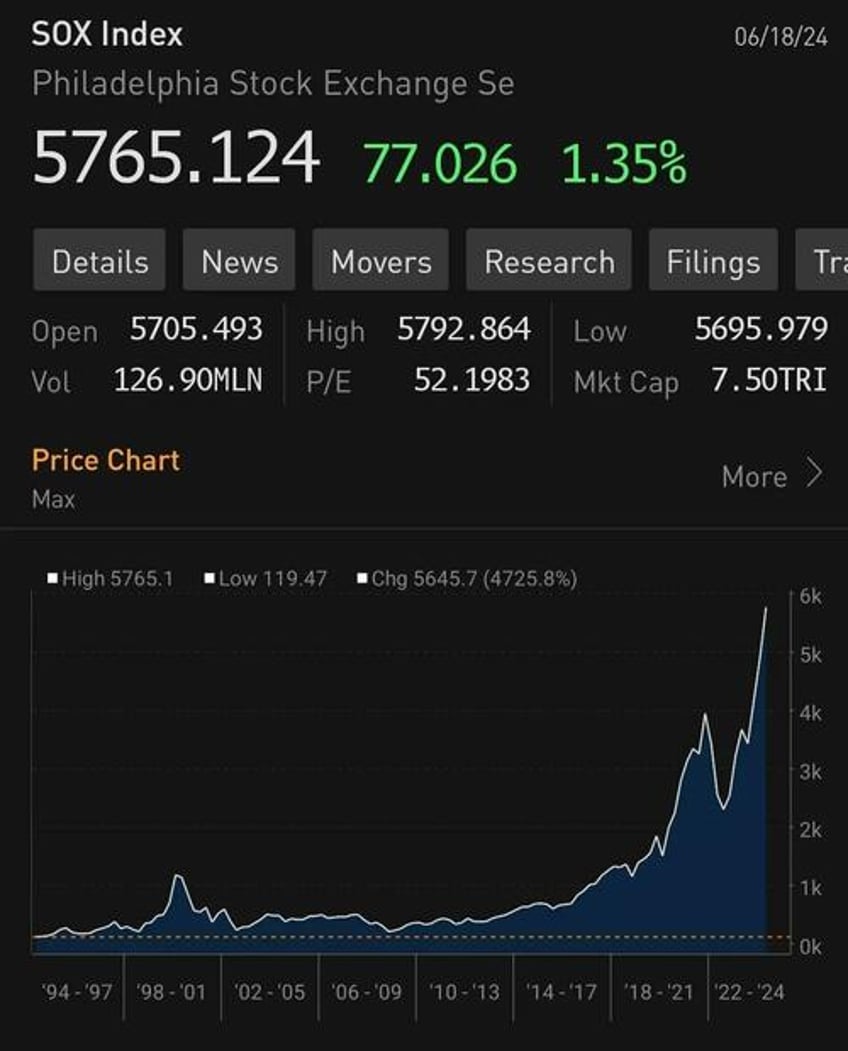Tap the '10 - '13 axis label
The width and height of the screenshot is (848, 1051).
click(x=465, y=991)
